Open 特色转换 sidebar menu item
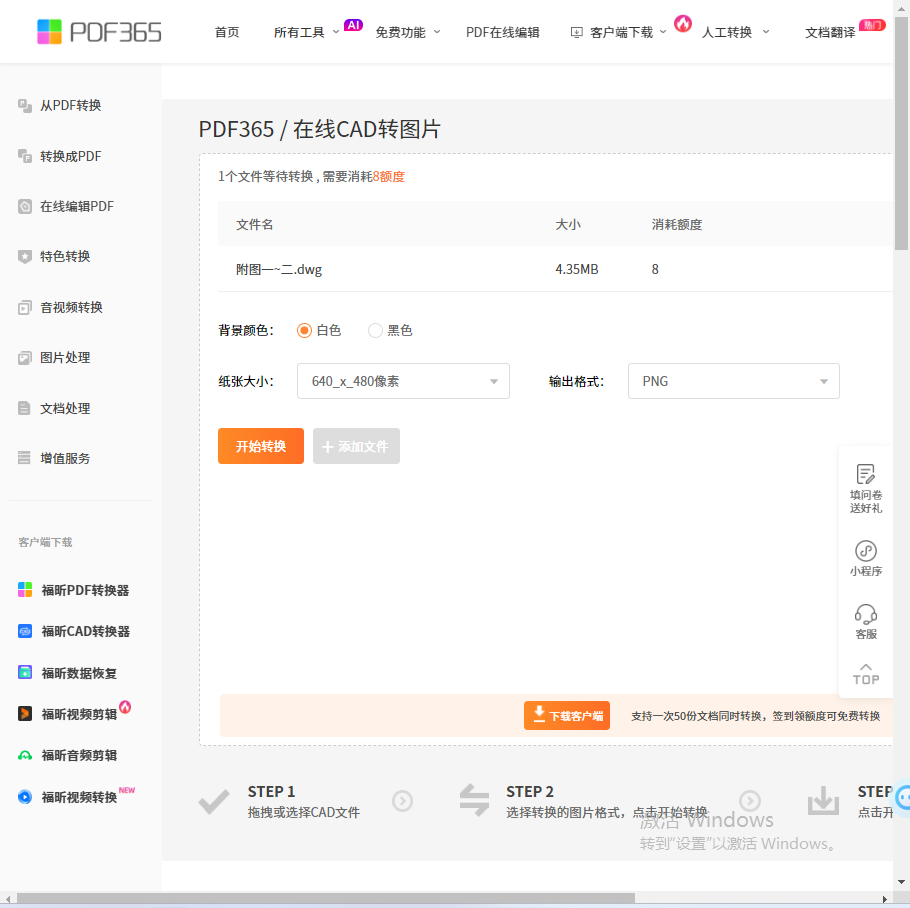The width and height of the screenshot is (910, 908). click(x=65, y=256)
